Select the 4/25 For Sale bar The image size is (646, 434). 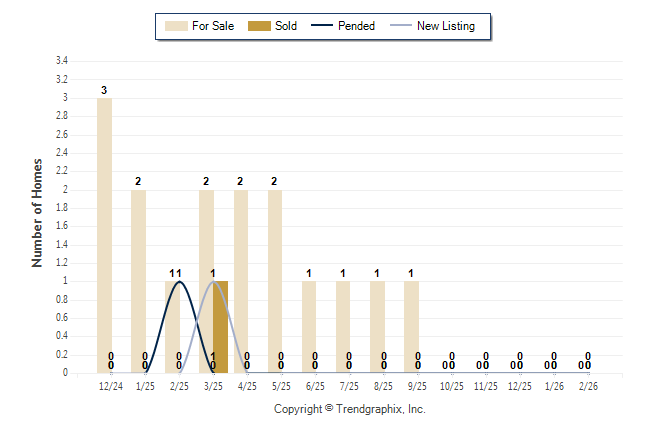(241, 281)
